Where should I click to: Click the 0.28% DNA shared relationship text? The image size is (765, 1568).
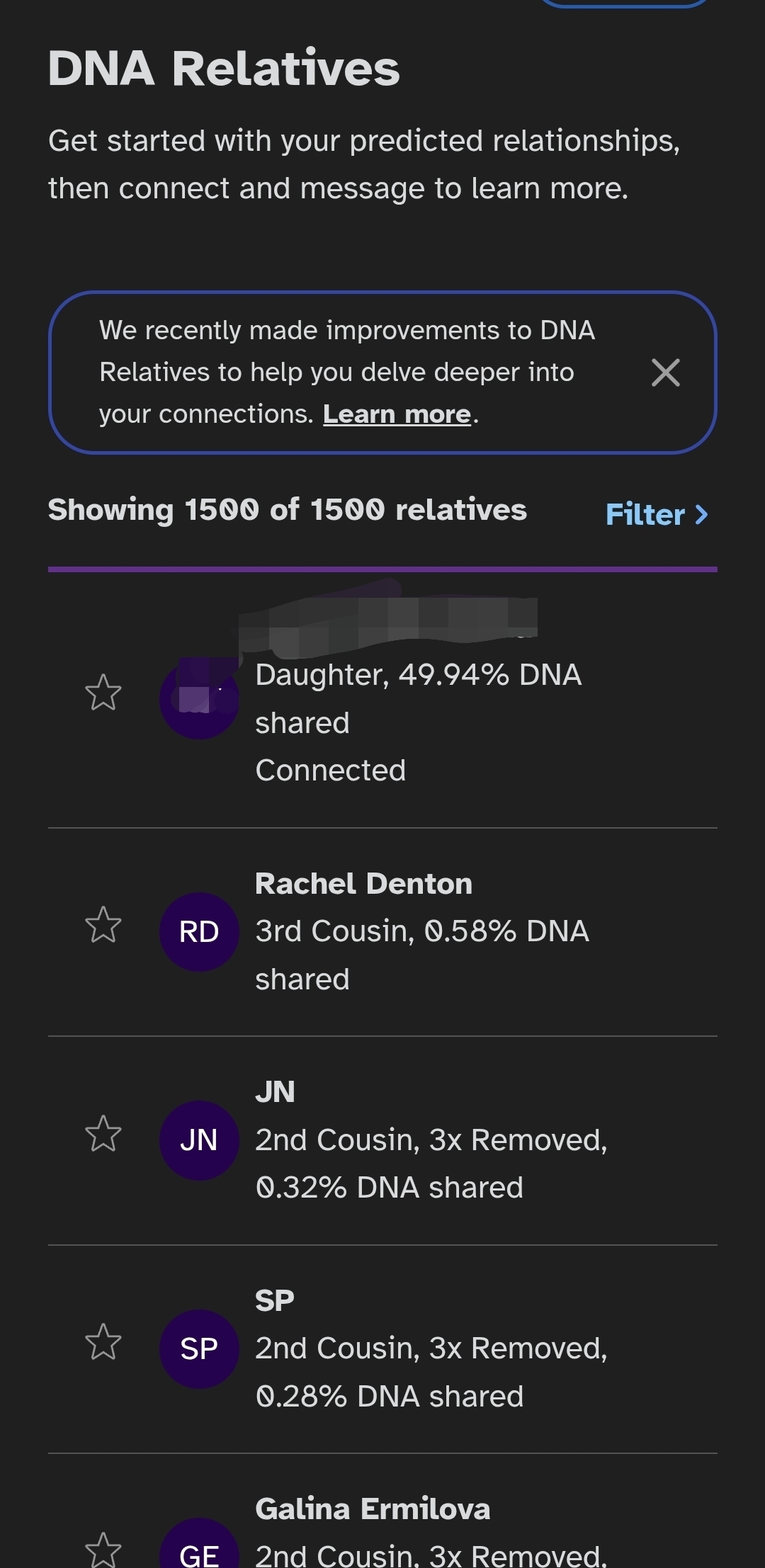390,1396
